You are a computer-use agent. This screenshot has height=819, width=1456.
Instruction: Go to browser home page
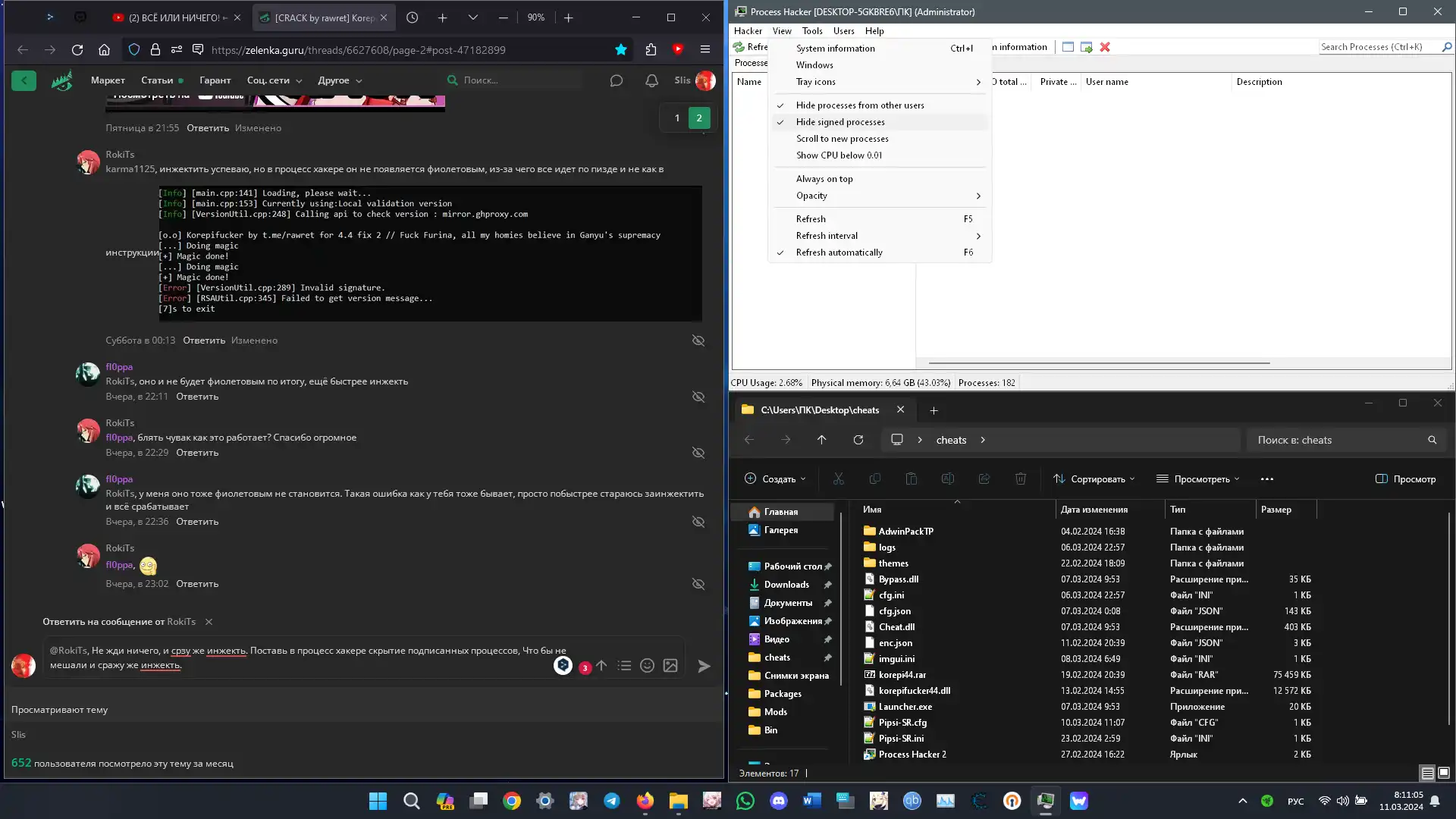(104, 50)
